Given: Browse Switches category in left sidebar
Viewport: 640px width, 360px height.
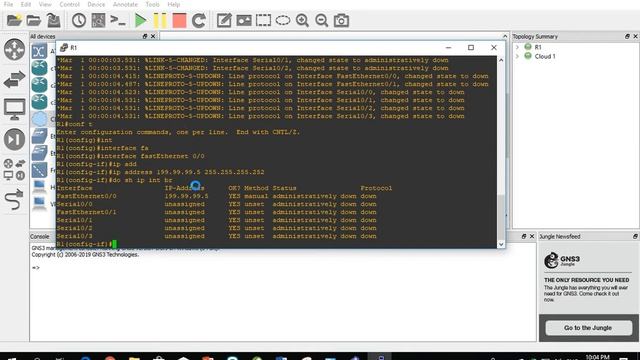Looking at the screenshot, I should tap(14, 79).
